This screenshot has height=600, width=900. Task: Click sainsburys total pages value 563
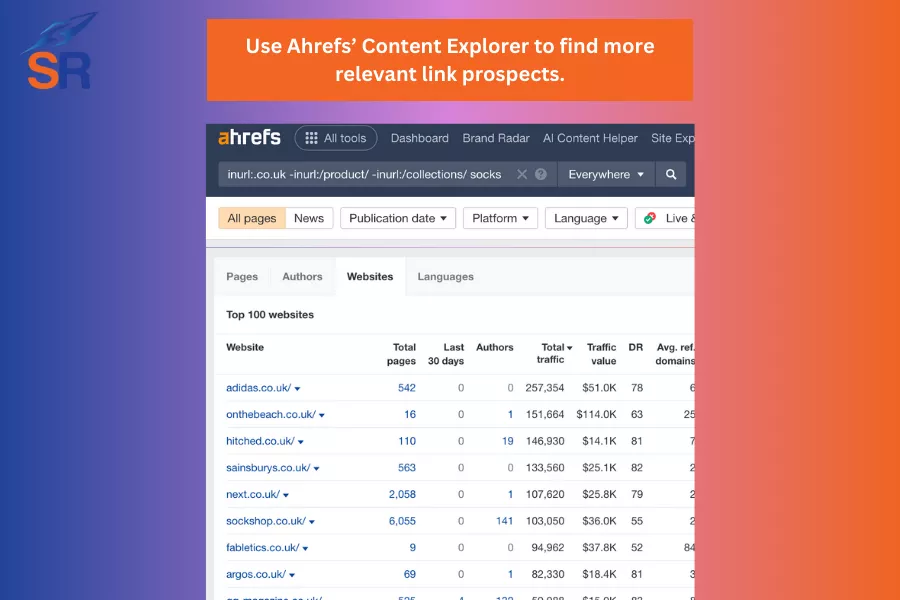tap(407, 468)
